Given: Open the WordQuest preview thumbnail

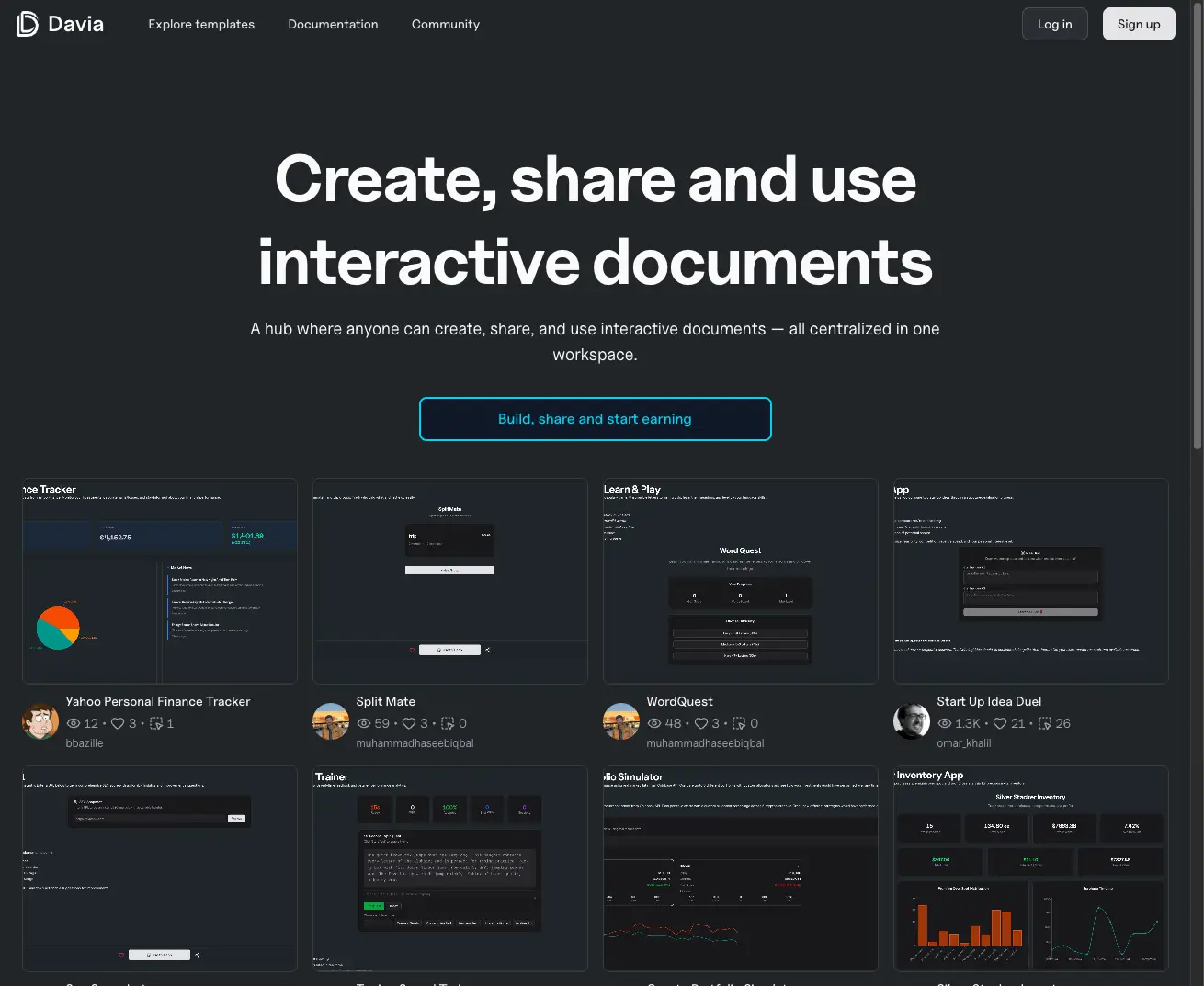Looking at the screenshot, I should tap(740, 581).
